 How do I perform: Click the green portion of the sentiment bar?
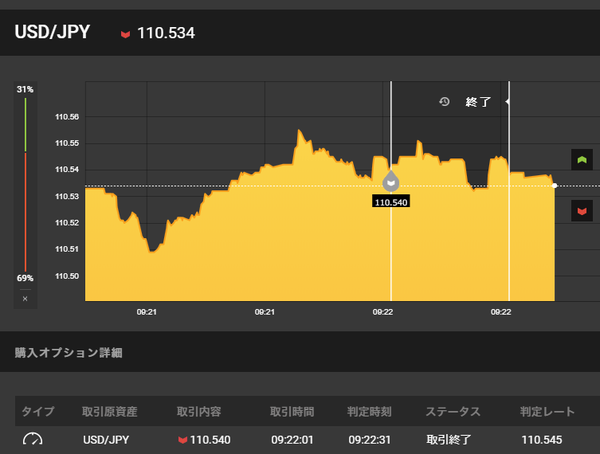pos(26,125)
